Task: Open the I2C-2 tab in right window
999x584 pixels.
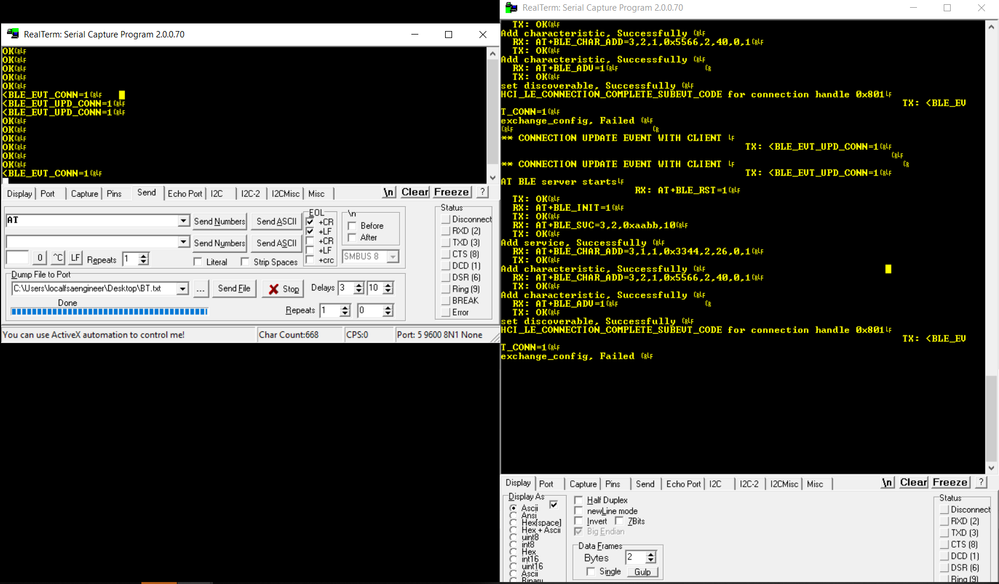Action: [x=749, y=484]
